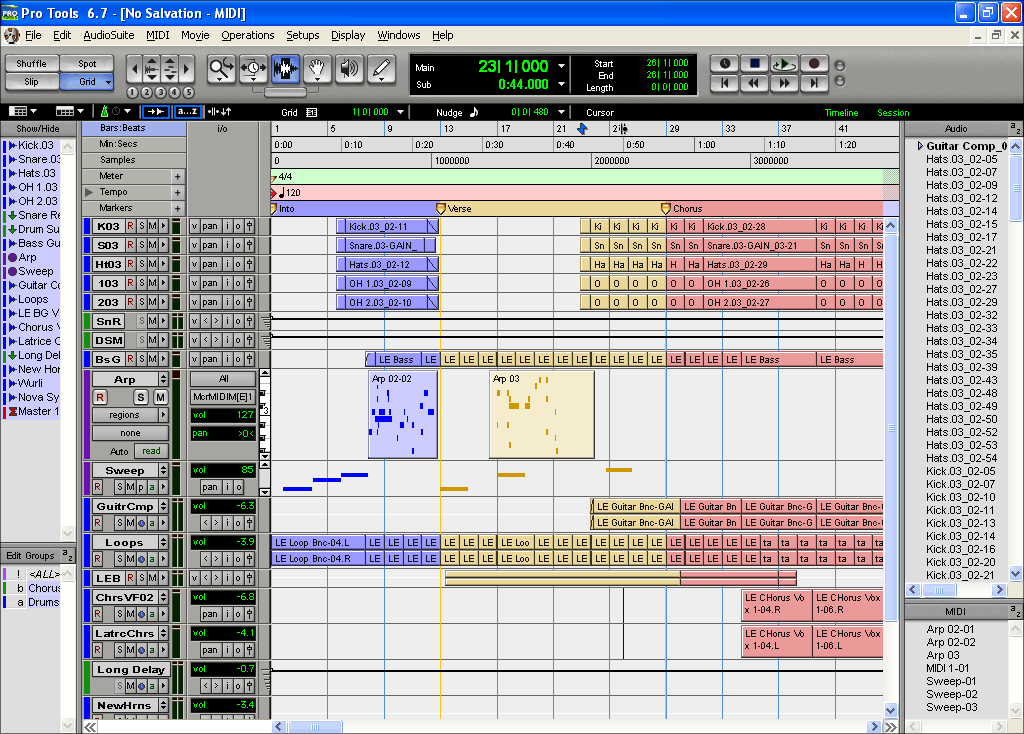1024x734 pixels.
Task: Mute the Long Delay track
Action: tap(131, 686)
